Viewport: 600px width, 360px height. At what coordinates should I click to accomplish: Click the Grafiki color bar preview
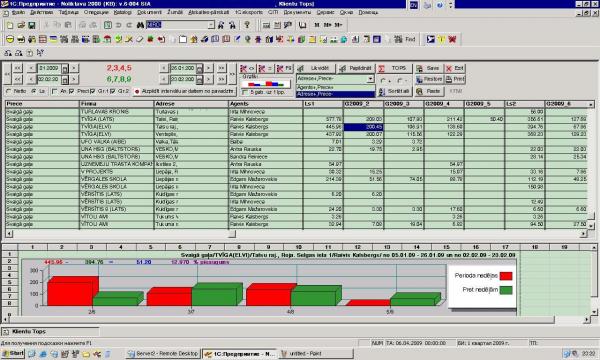266,84
